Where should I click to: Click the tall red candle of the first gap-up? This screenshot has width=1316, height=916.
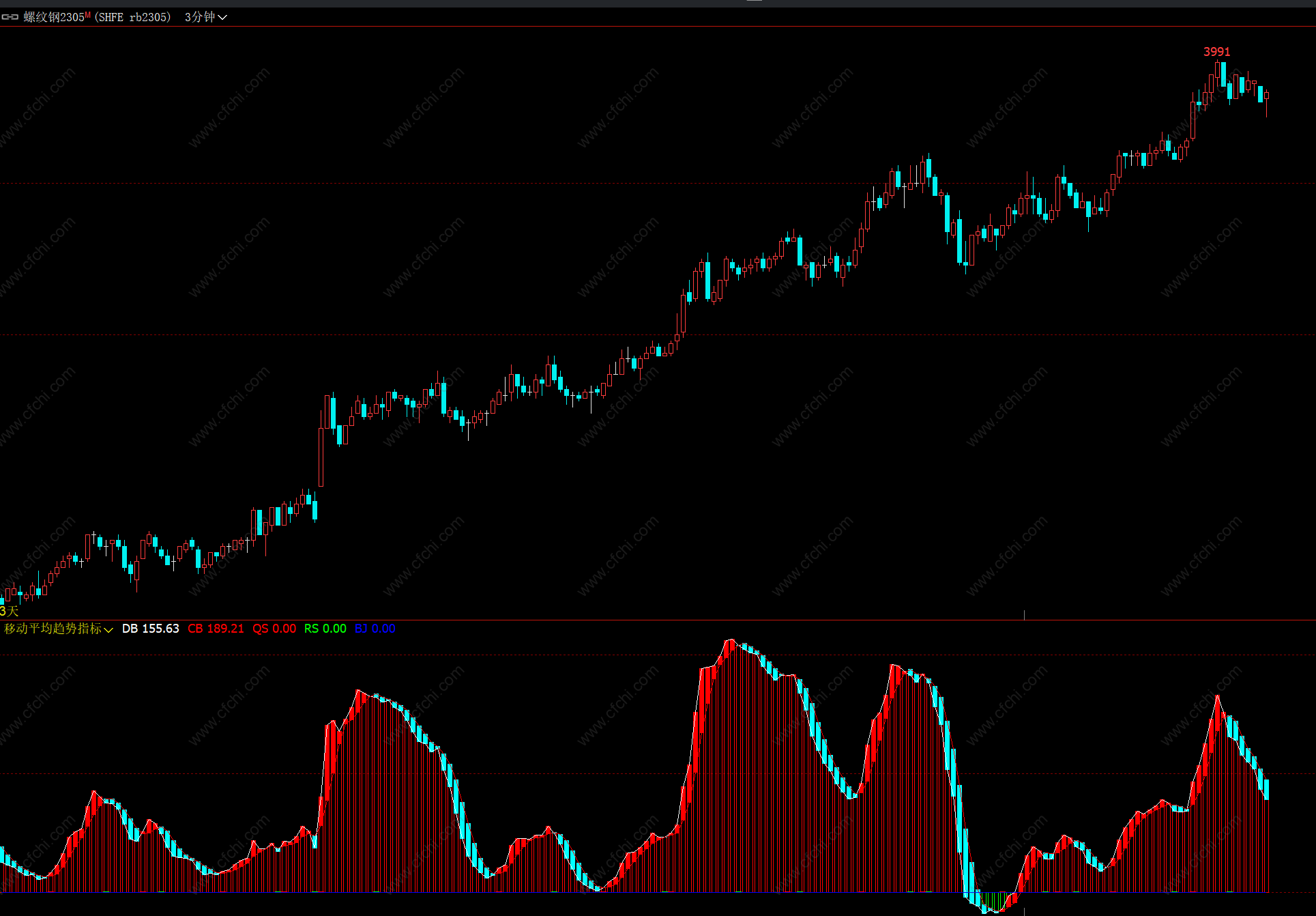(x=321, y=456)
